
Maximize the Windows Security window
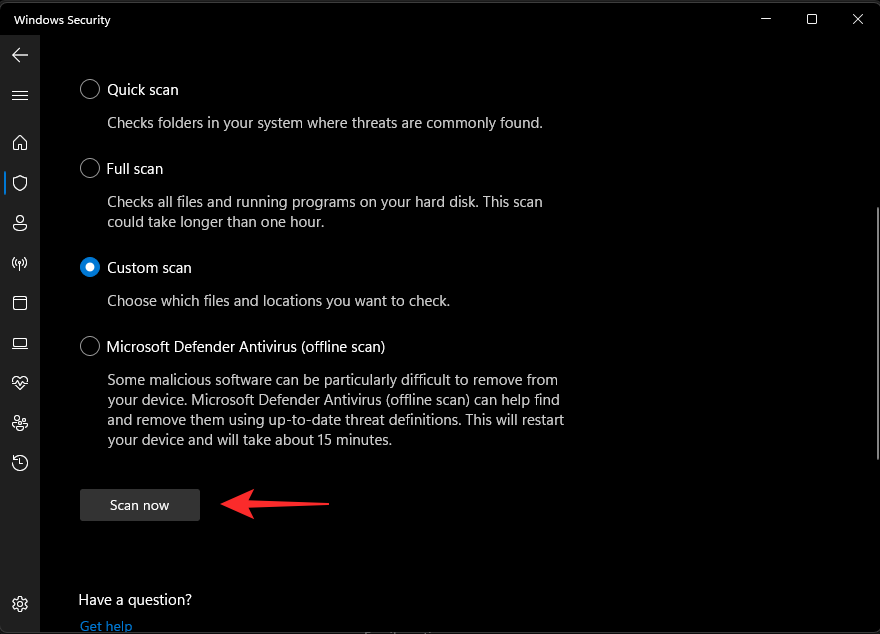point(812,19)
